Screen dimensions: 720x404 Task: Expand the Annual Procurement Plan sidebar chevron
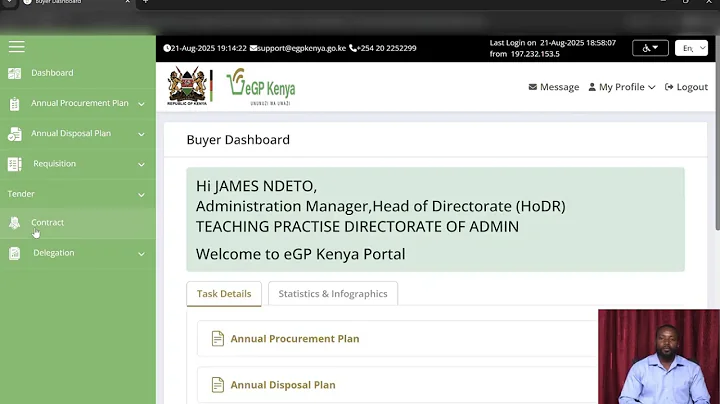pyautogui.click(x=141, y=104)
